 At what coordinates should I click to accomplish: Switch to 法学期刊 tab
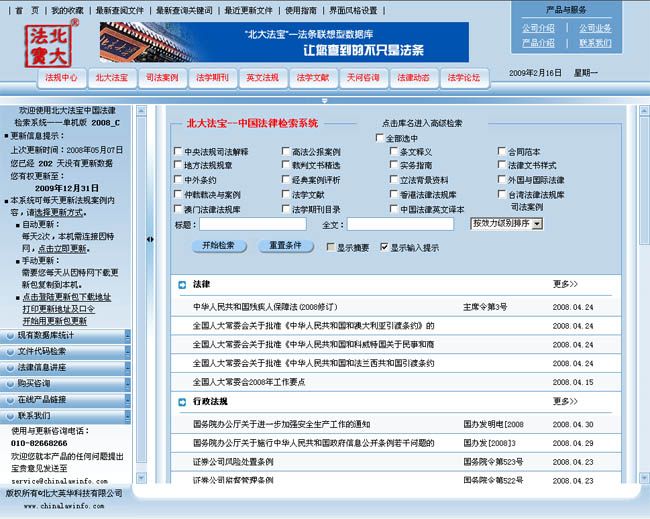coord(212,78)
